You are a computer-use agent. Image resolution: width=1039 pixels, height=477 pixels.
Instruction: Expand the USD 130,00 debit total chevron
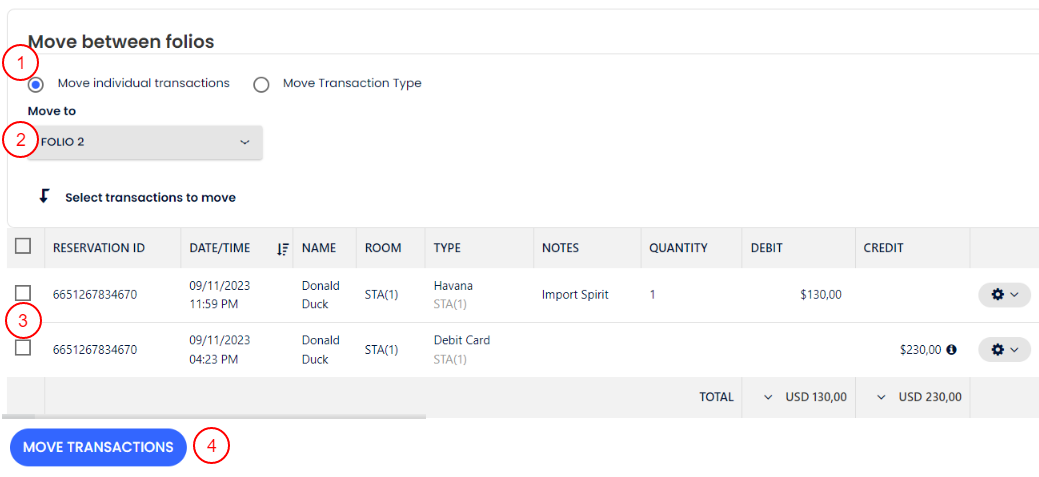[768, 397]
